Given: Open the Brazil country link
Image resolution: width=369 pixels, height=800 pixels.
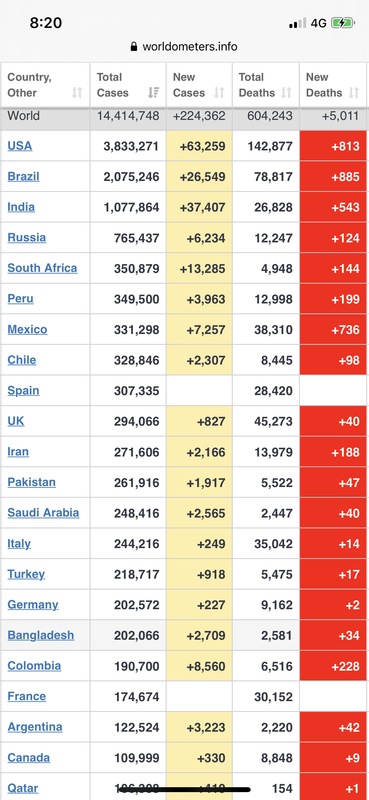Looking at the screenshot, I should point(23,177).
